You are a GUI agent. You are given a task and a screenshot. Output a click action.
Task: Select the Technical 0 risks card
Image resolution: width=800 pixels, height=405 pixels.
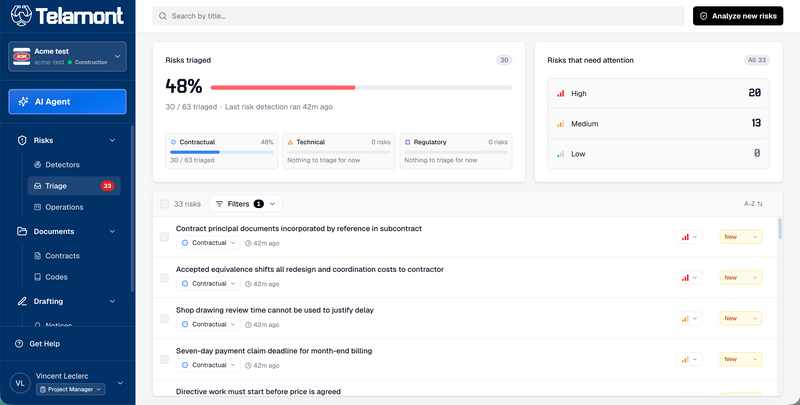339,151
